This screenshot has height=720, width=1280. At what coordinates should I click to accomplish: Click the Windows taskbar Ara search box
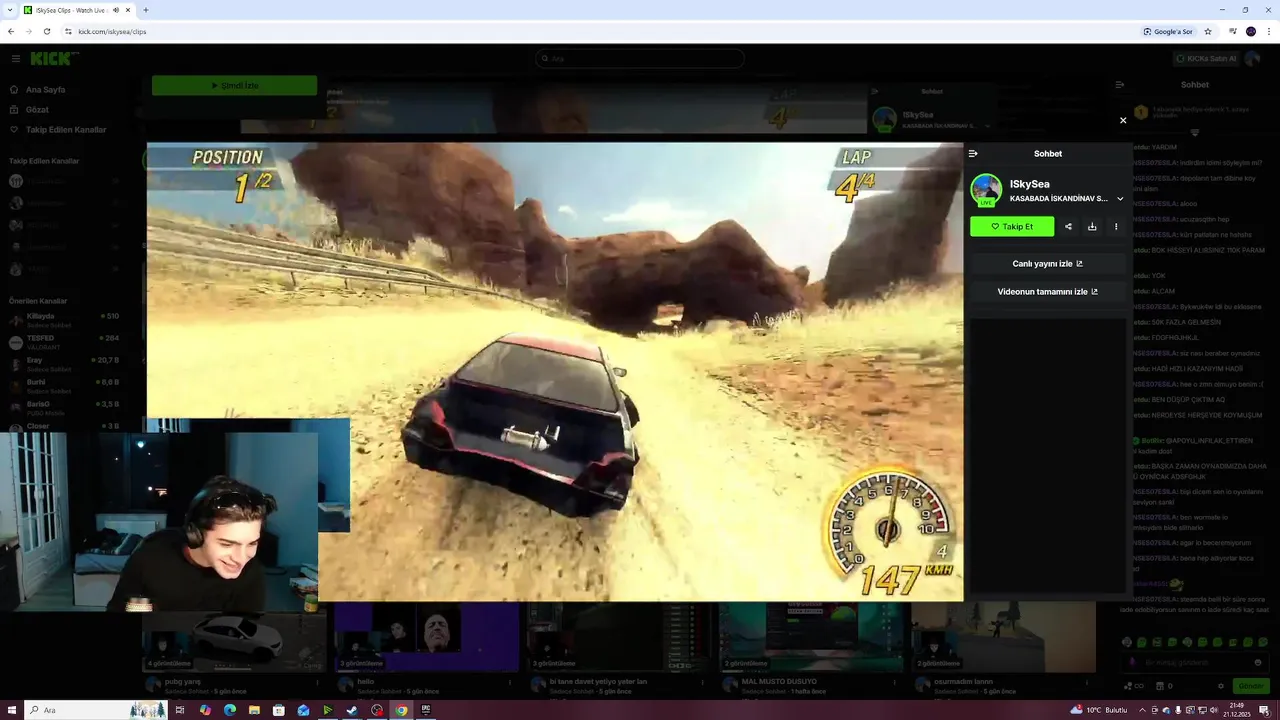point(95,710)
